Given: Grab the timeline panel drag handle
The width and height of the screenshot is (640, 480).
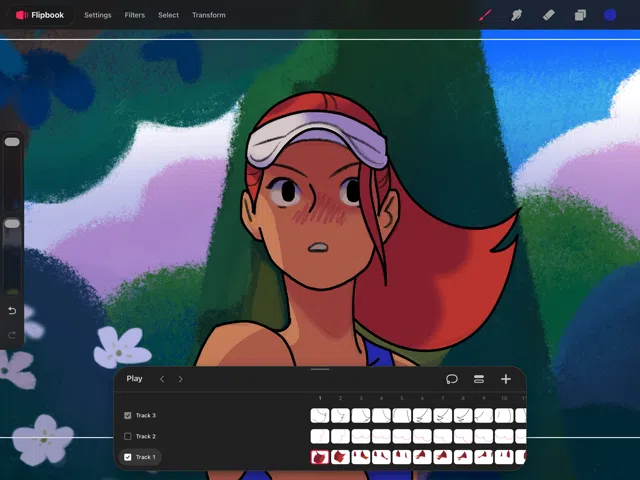Looking at the screenshot, I should click(x=320, y=369).
